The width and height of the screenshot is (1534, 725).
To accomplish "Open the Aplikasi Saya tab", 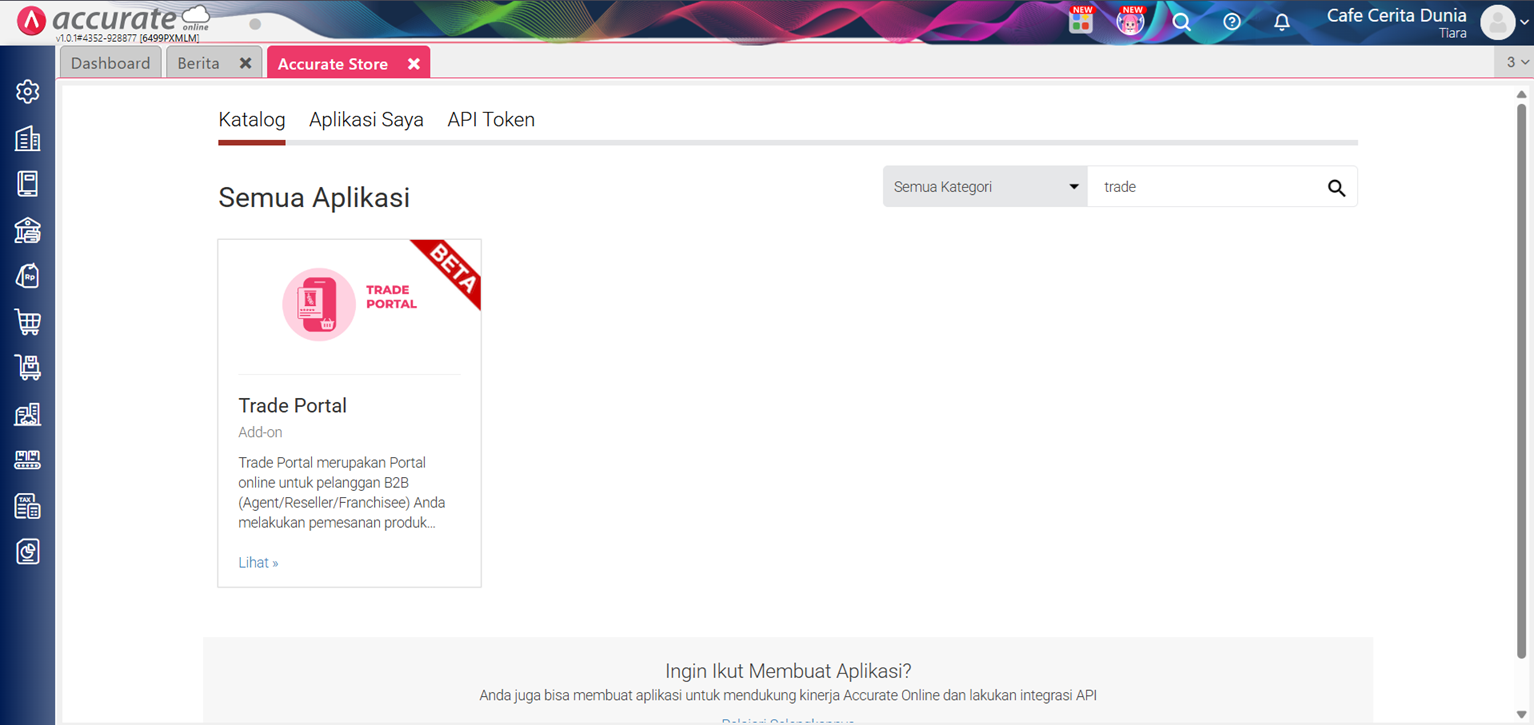I will pos(366,120).
